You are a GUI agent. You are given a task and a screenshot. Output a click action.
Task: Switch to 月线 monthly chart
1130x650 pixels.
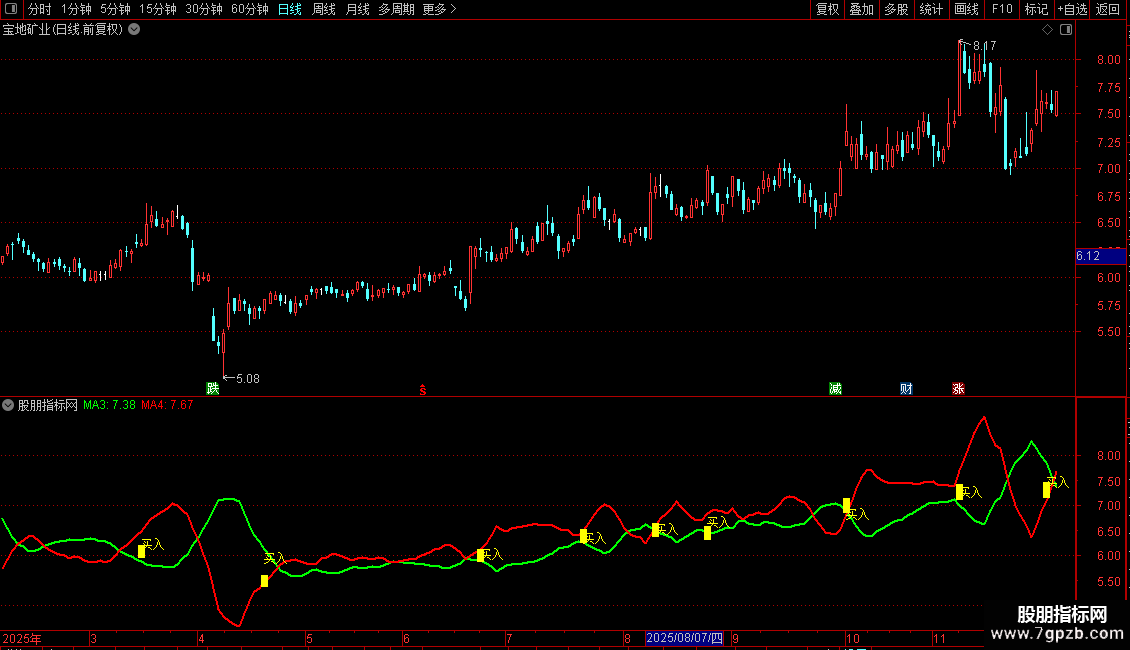pyautogui.click(x=357, y=9)
